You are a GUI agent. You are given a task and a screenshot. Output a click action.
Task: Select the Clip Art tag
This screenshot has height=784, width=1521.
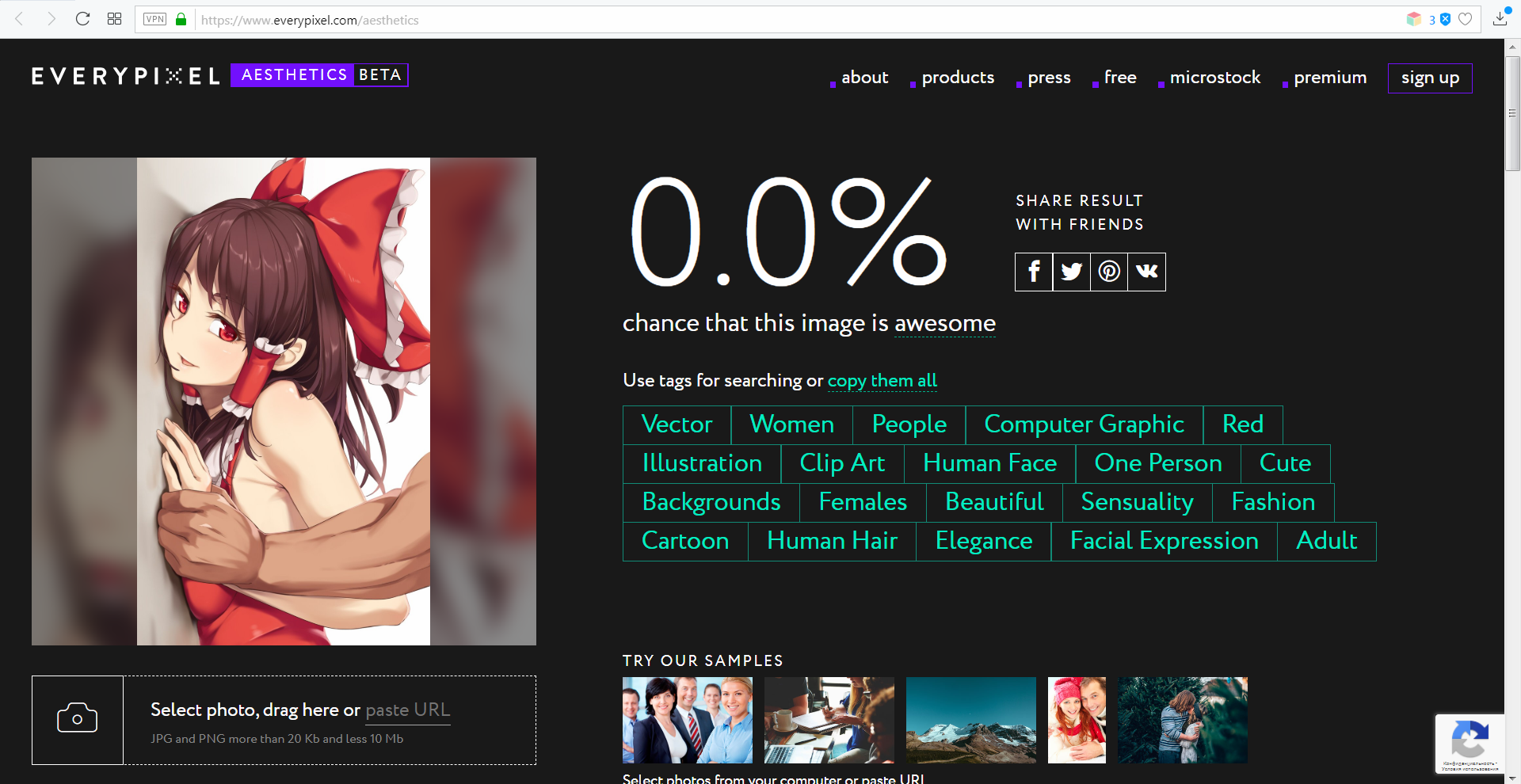click(x=843, y=463)
